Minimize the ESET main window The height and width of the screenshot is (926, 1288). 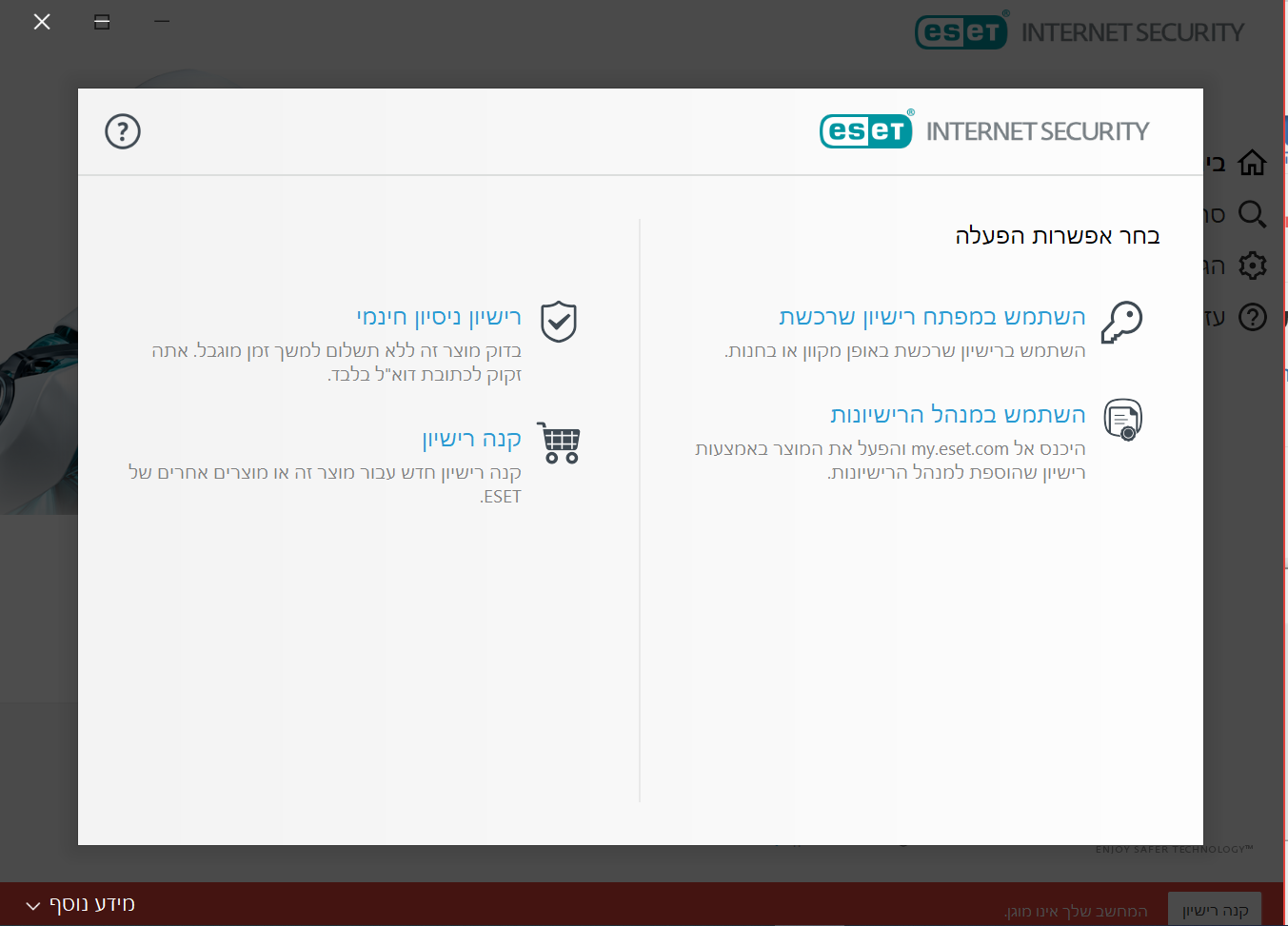click(x=162, y=21)
